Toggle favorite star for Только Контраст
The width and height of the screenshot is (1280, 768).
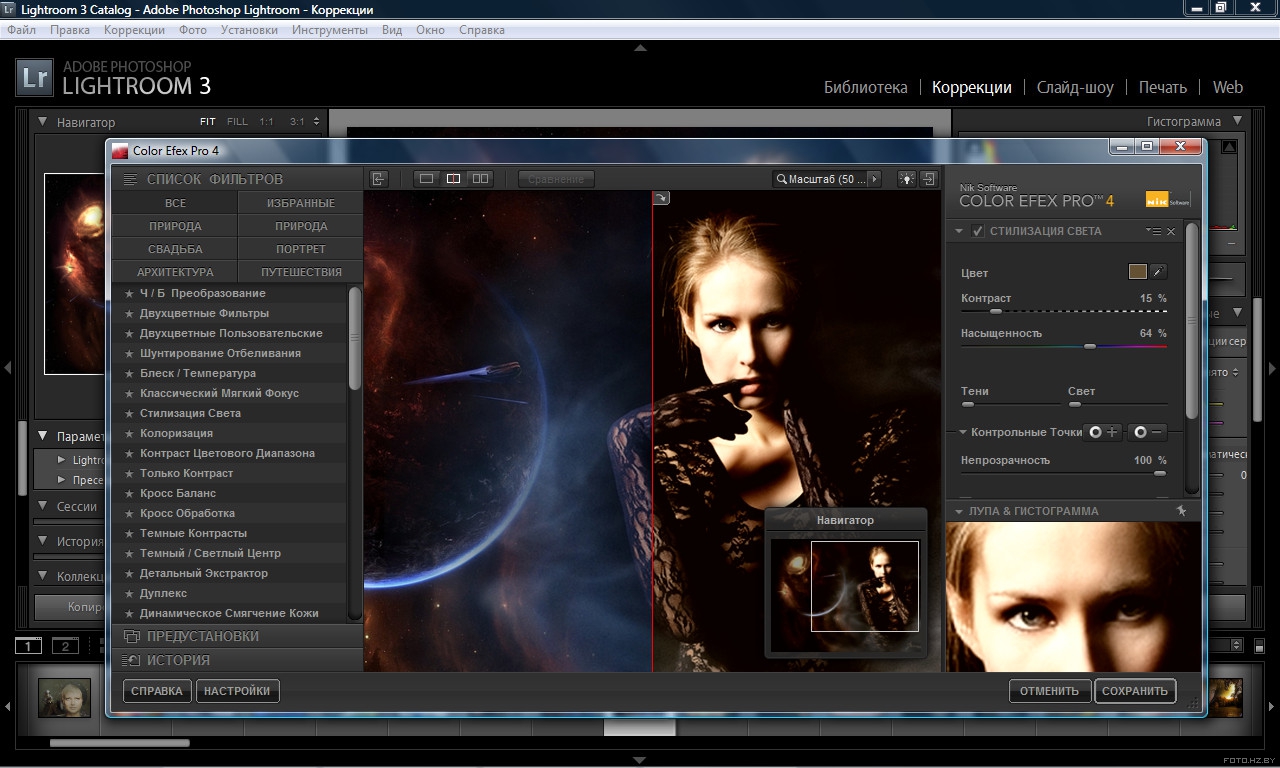(129, 473)
